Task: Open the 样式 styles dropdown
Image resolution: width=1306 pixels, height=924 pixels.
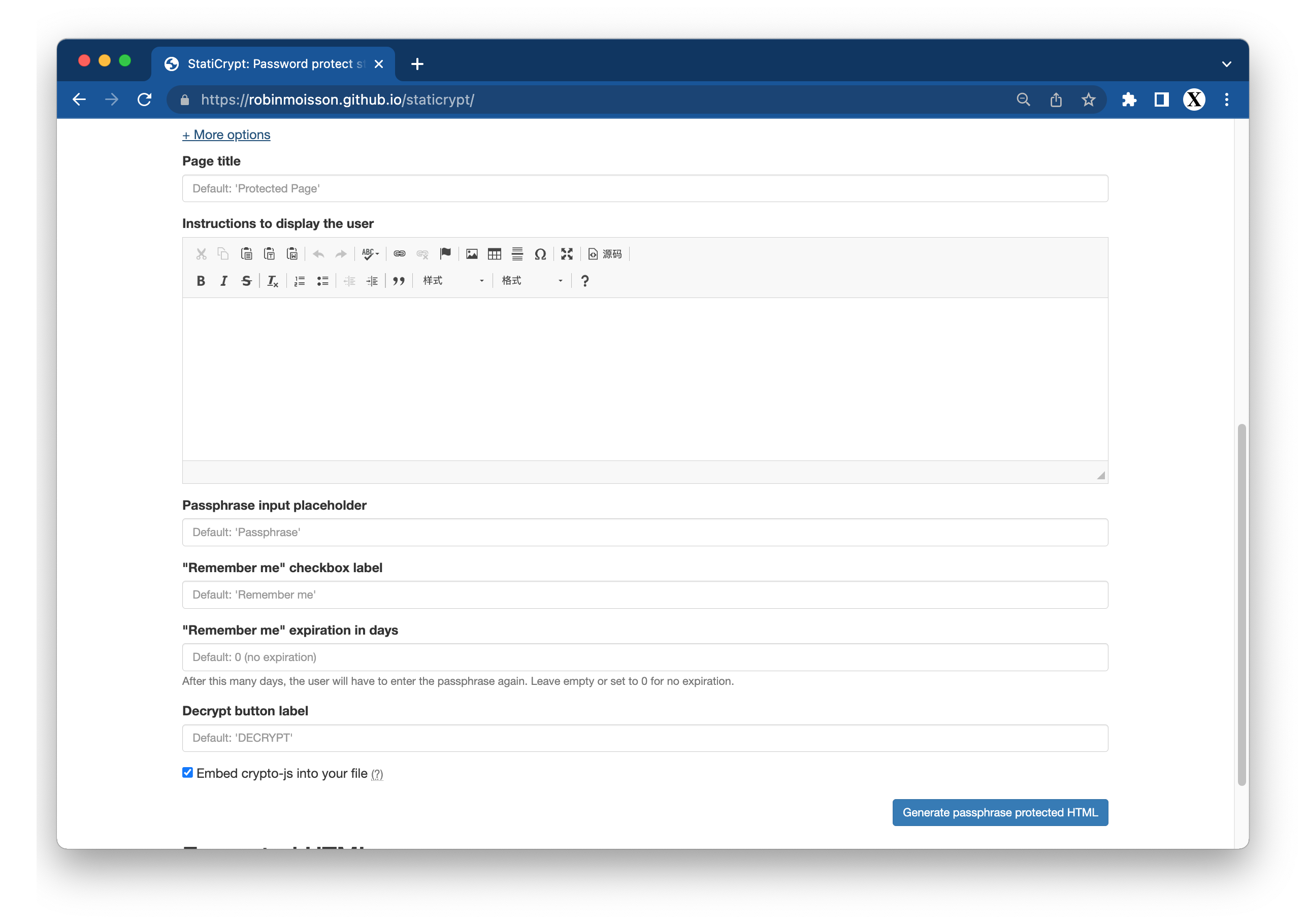Action: point(452,281)
